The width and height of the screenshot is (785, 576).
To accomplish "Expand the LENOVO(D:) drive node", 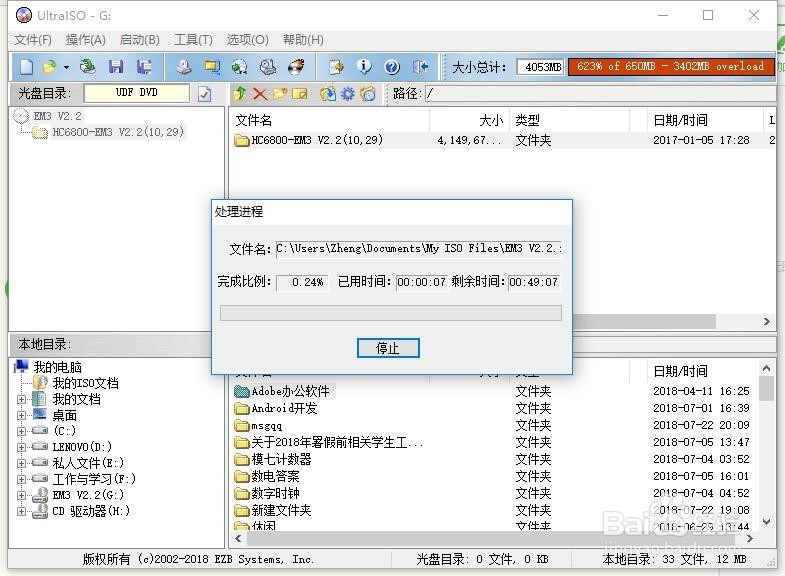I will tap(21, 447).
